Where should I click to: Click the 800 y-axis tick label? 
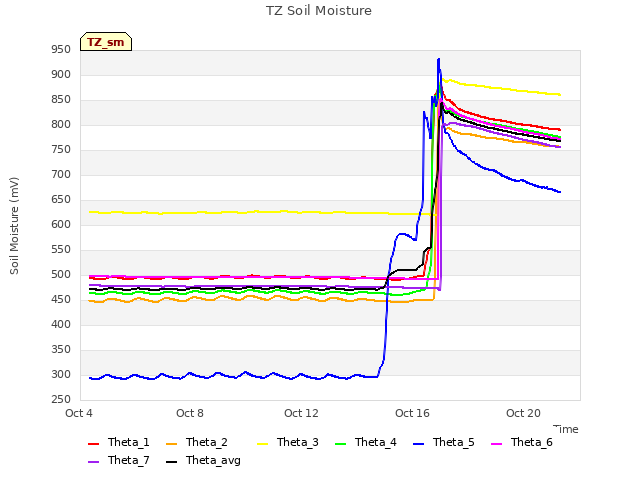[61, 125]
